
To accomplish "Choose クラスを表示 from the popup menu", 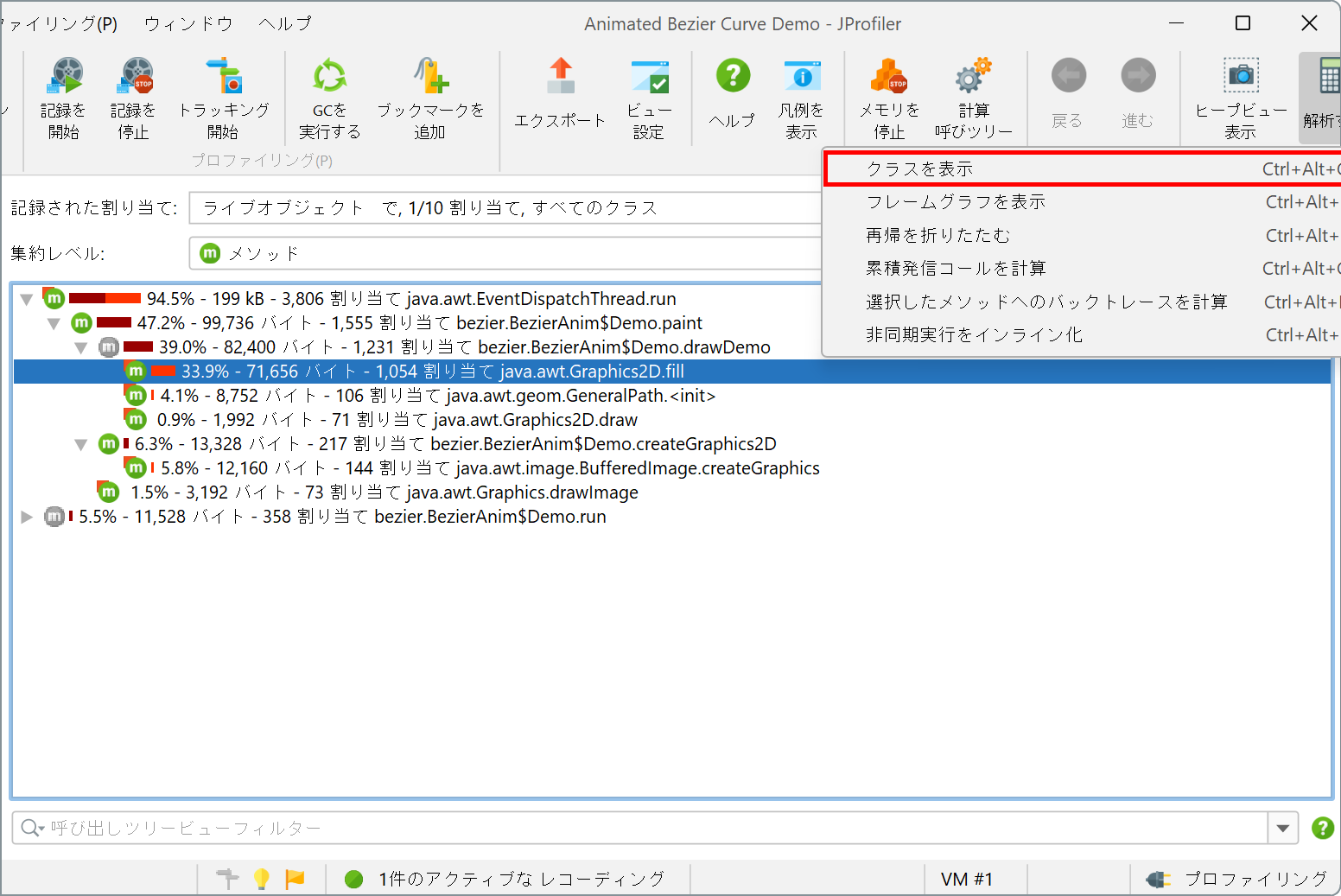I will point(1084,168).
